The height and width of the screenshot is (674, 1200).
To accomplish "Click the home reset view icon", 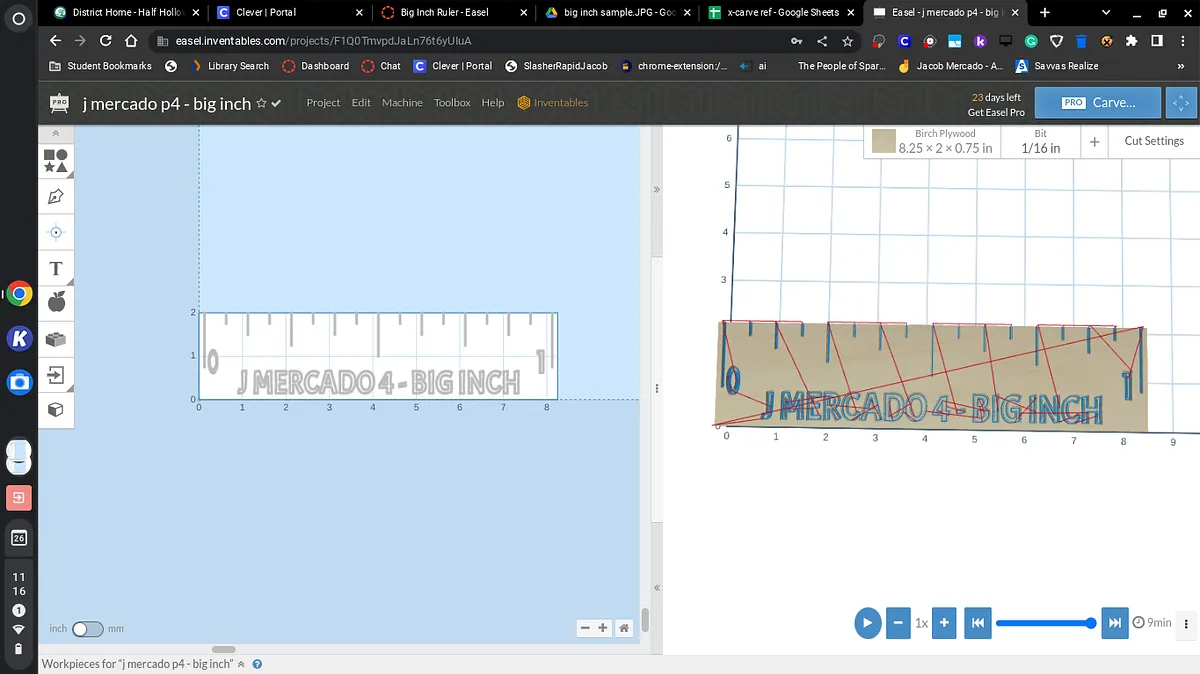I will 624,628.
